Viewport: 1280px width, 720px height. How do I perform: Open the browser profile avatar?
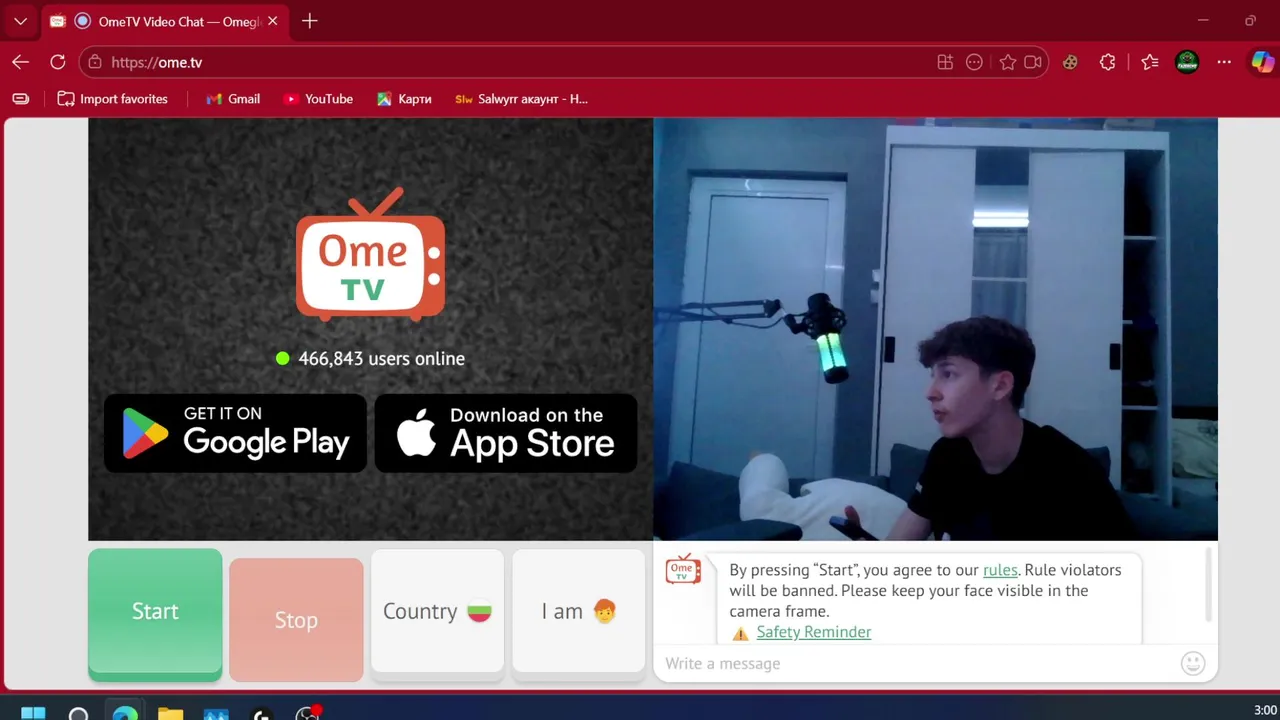(x=1187, y=62)
